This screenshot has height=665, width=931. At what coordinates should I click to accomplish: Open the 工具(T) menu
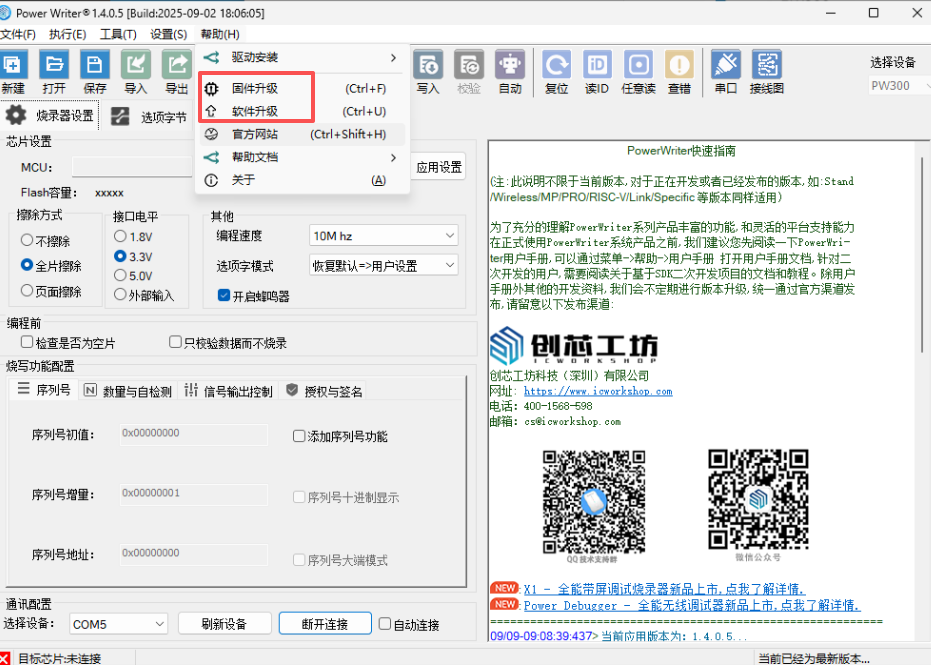pyautogui.click(x=118, y=34)
